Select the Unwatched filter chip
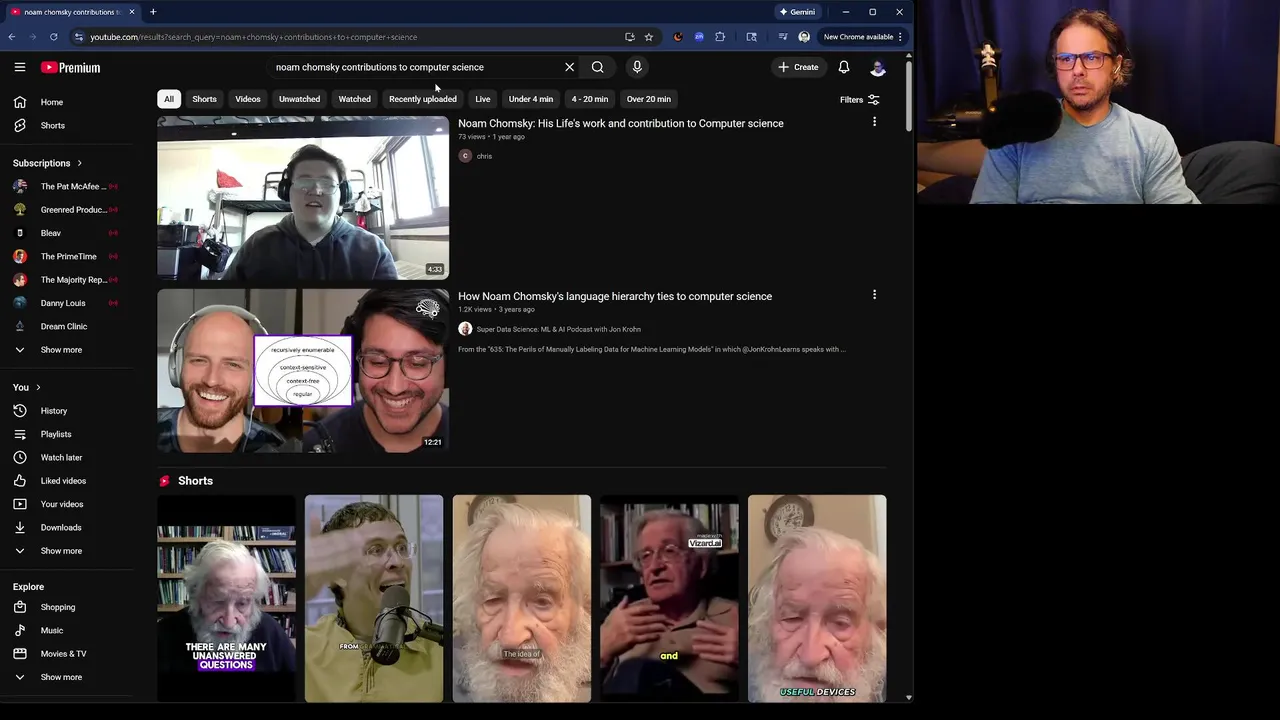Image resolution: width=1280 pixels, height=720 pixels. (x=299, y=99)
